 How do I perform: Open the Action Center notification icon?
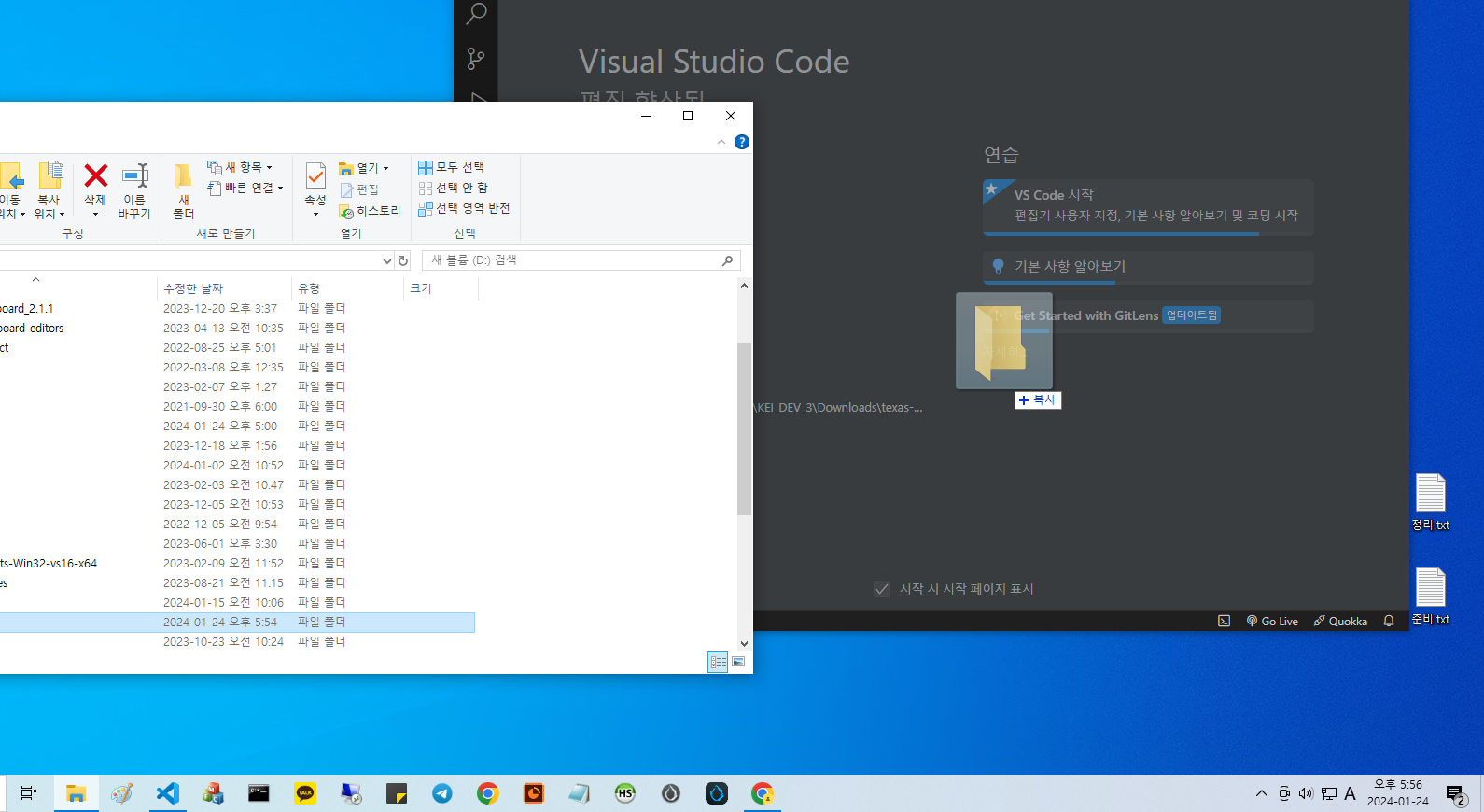tap(1456, 794)
